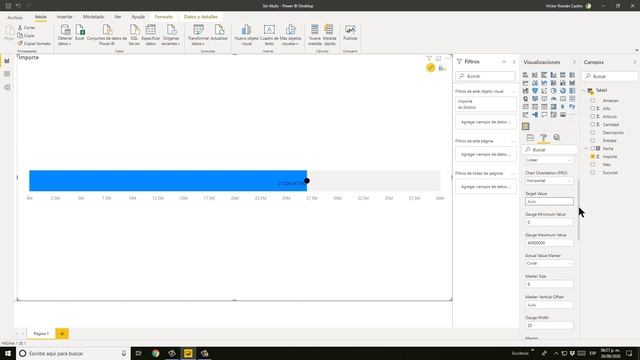Collapse the Campos pane chevron
Screen dimensions: 640x360
tap(635, 62)
